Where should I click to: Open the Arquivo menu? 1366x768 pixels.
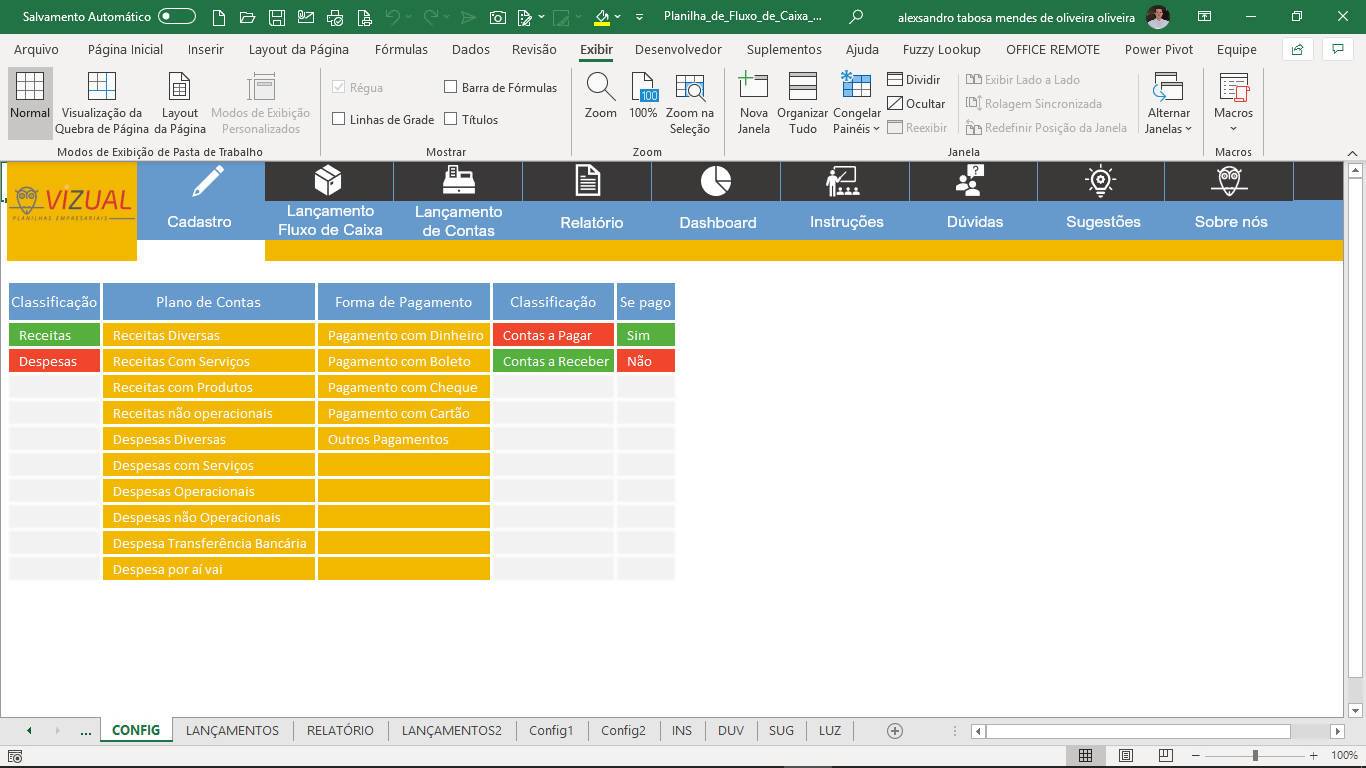click(36, 49)
